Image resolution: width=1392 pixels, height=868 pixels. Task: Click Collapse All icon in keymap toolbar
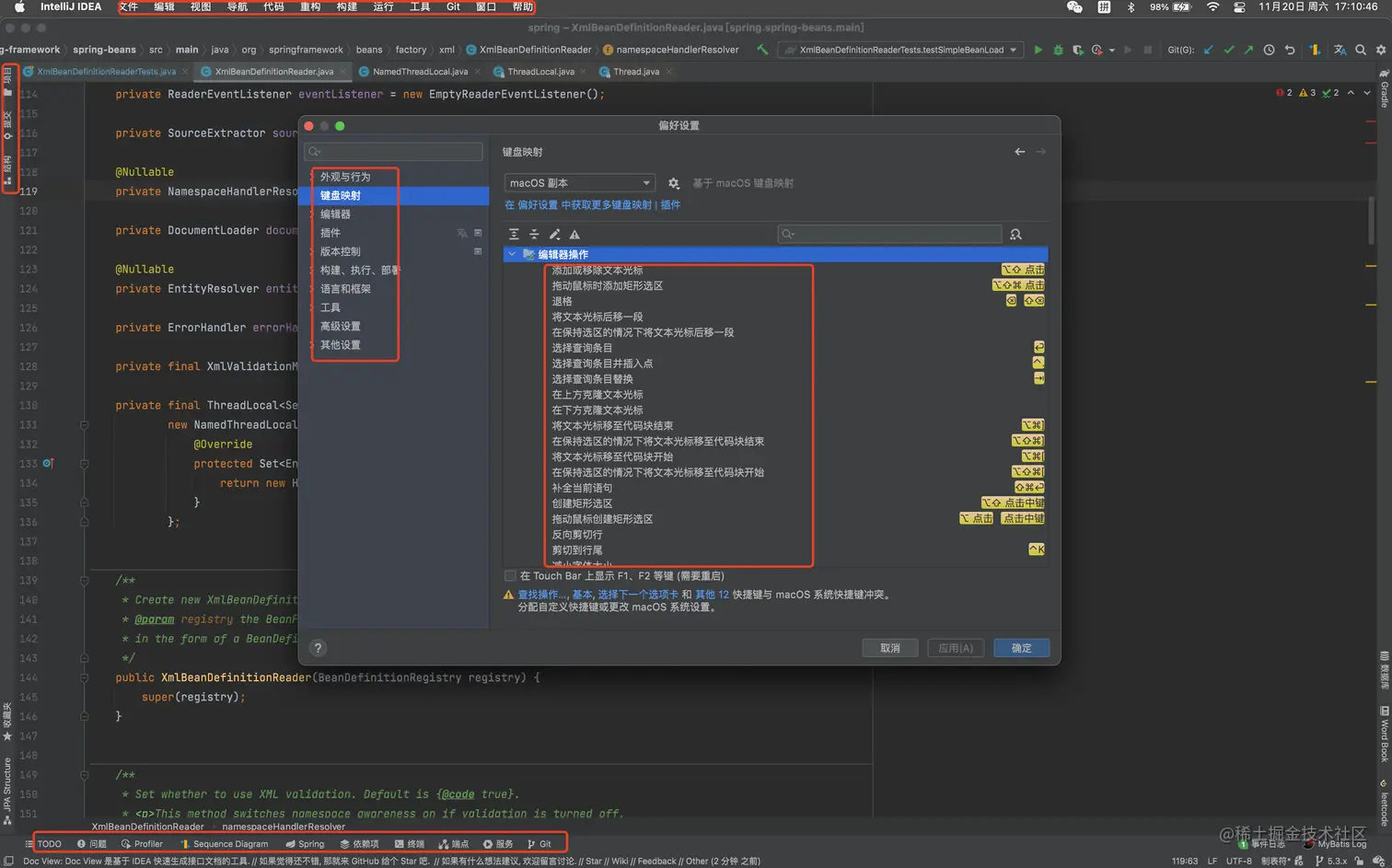click(534, 235)
